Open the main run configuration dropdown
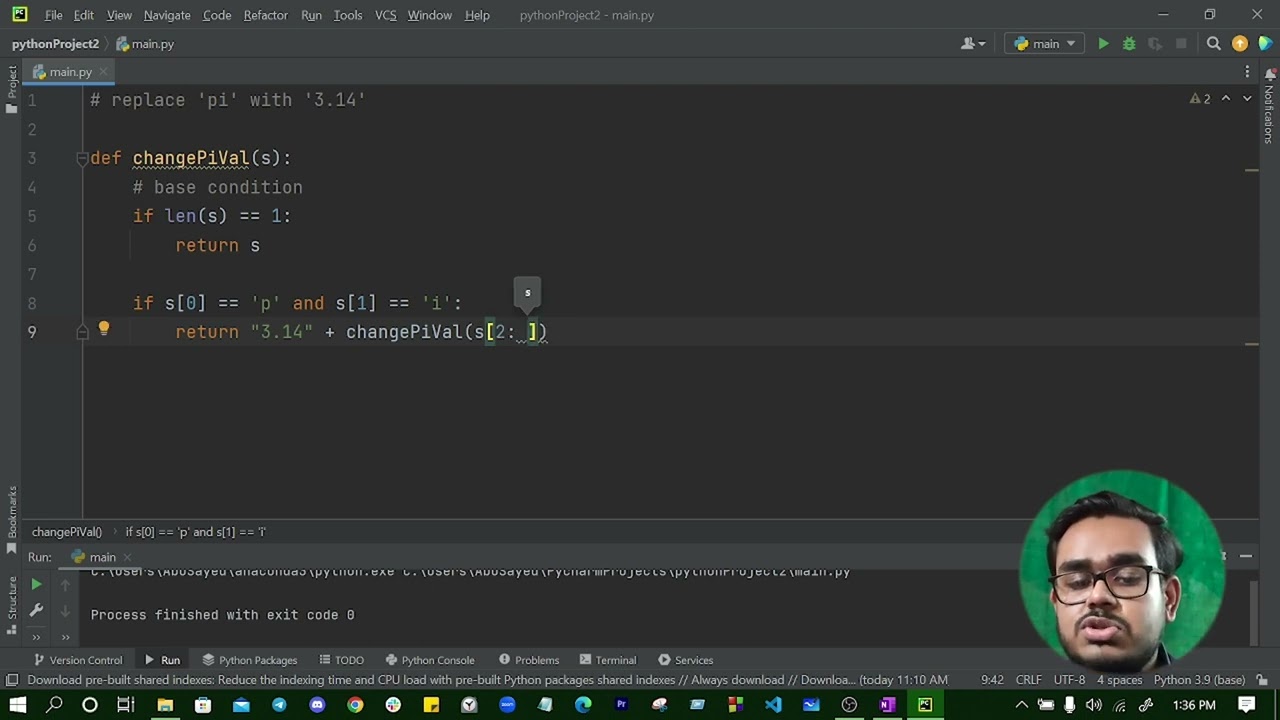Screen dimensions: 1280x720 click(x=1045, y=44)
